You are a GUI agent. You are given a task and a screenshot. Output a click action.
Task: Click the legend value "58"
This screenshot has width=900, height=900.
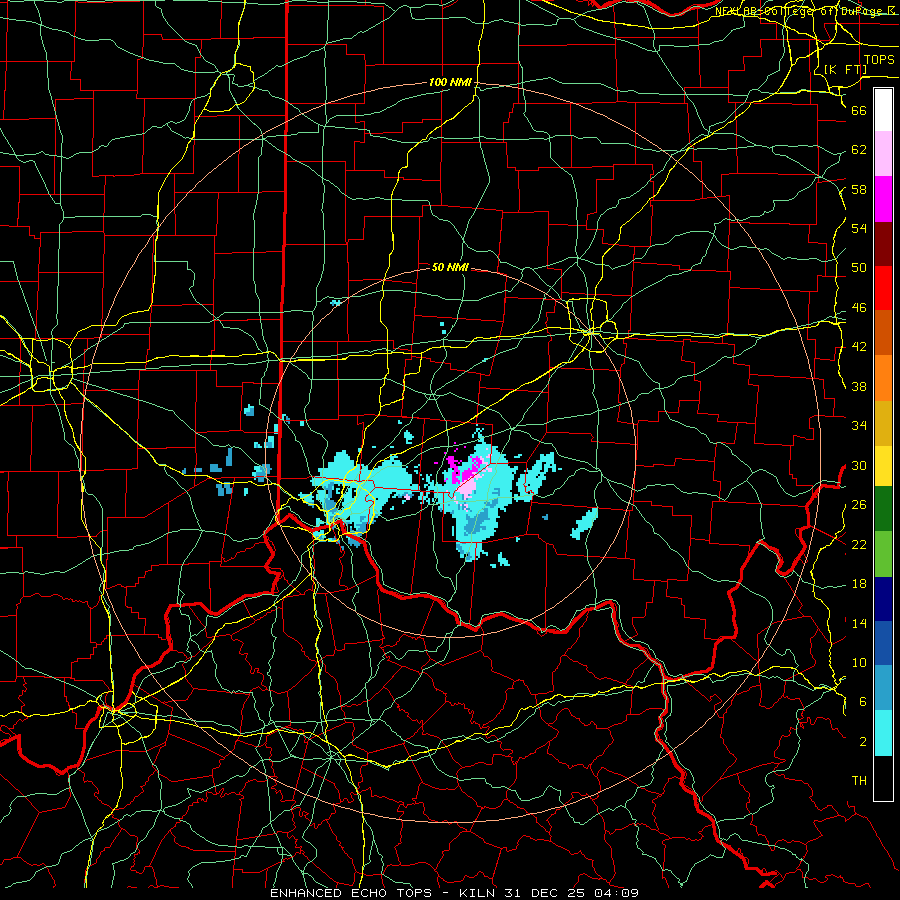(859, 189)
